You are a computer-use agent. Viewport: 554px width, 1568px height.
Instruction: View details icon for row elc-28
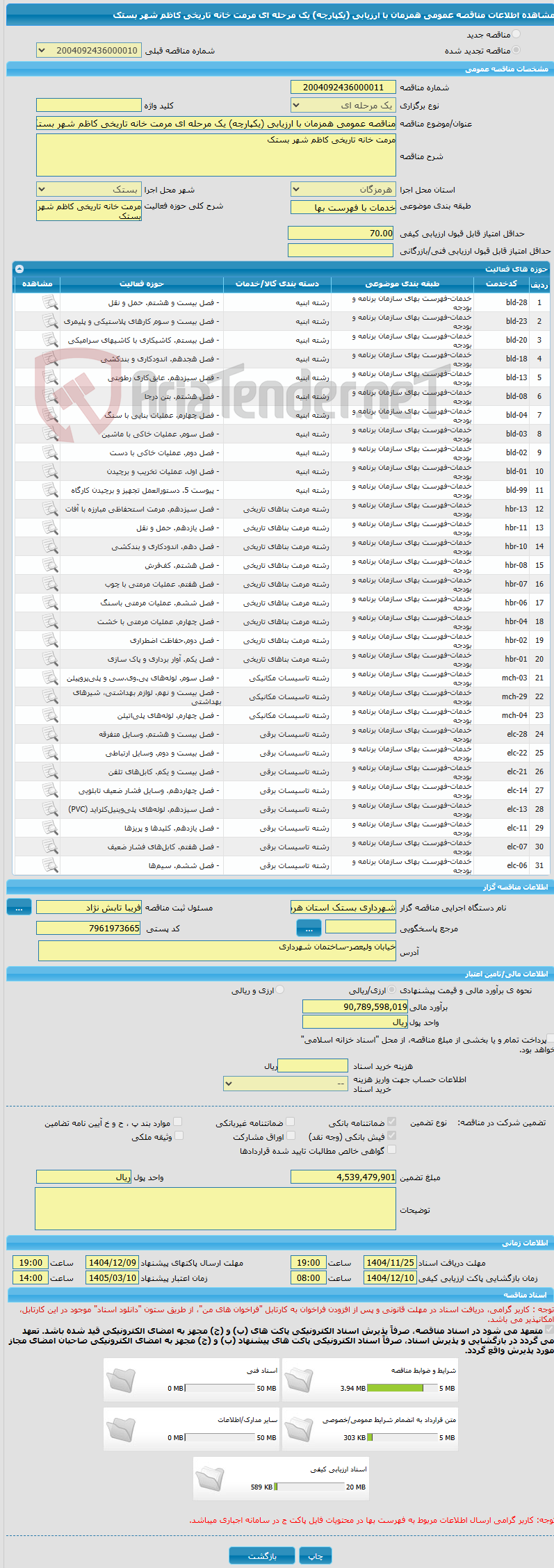click(49, 734)
